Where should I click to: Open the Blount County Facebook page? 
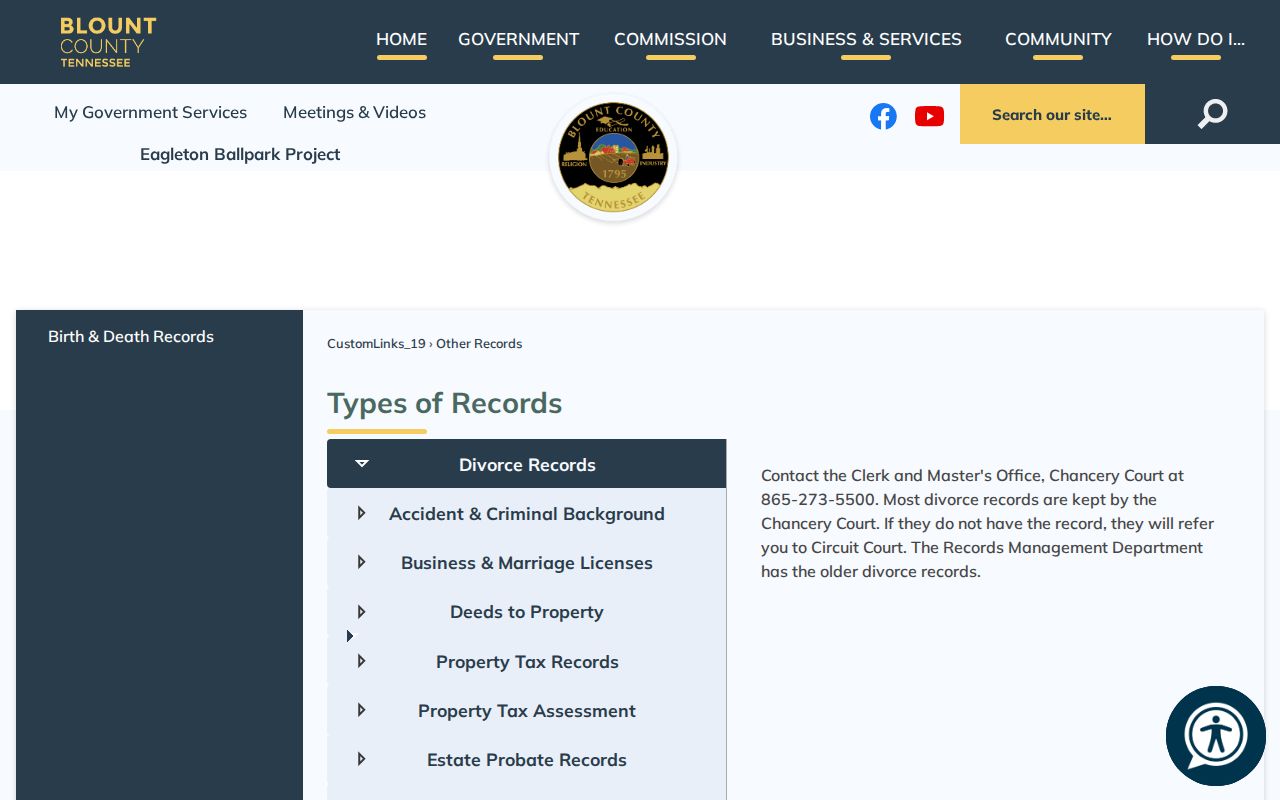[x=883, y=116]
